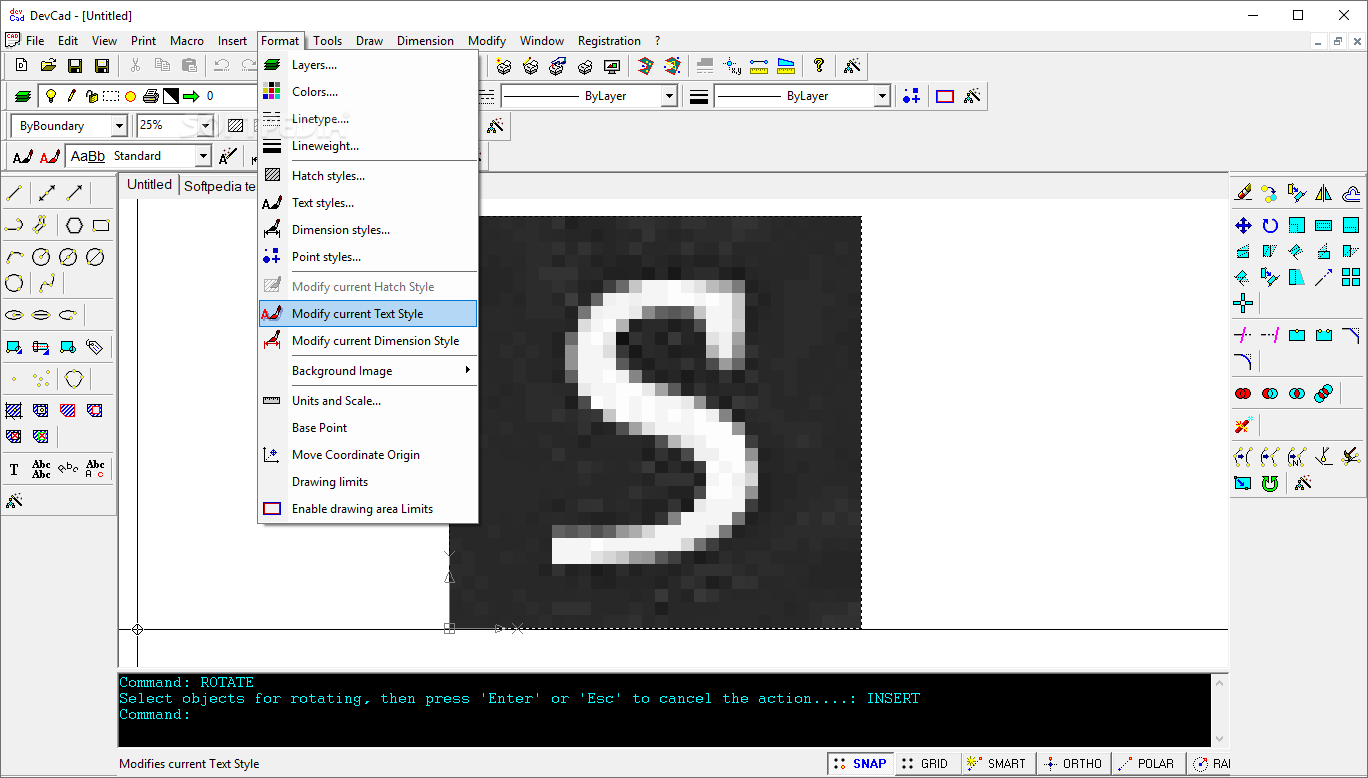
Task: Click the measure distance ruler icon
Action: click(x=759, y=66)
